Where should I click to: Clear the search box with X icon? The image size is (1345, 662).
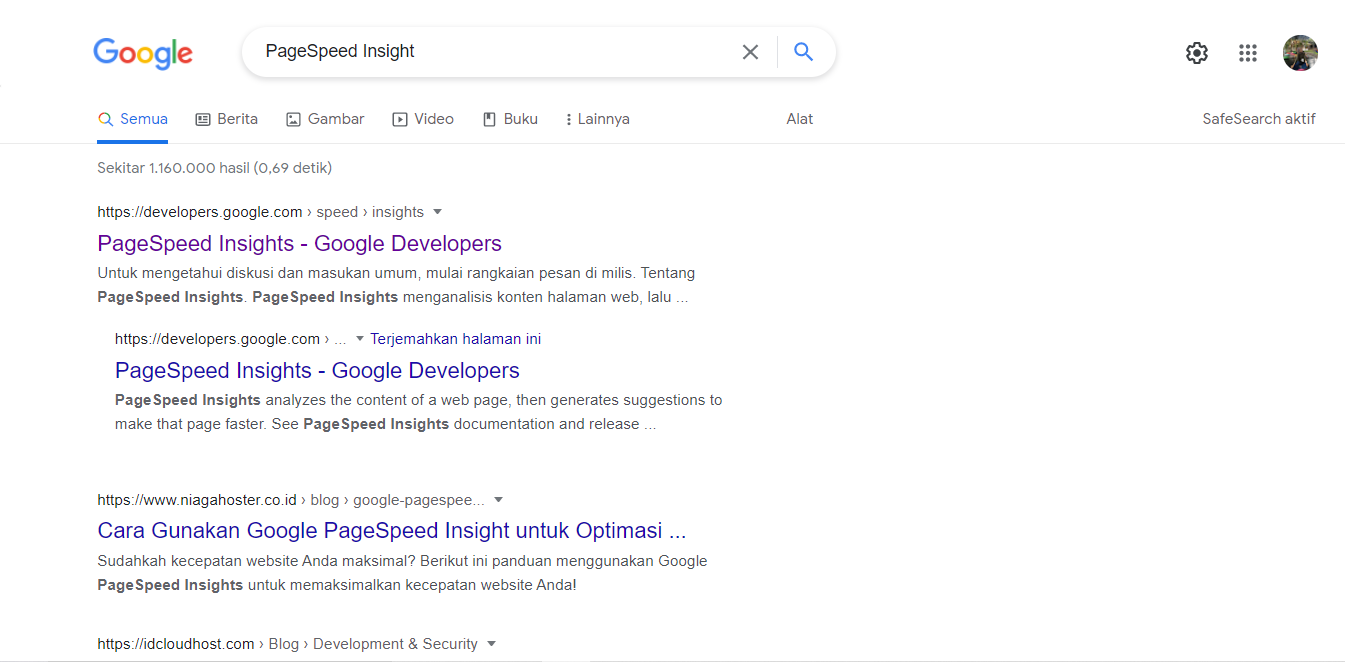(x=750, y=52)
